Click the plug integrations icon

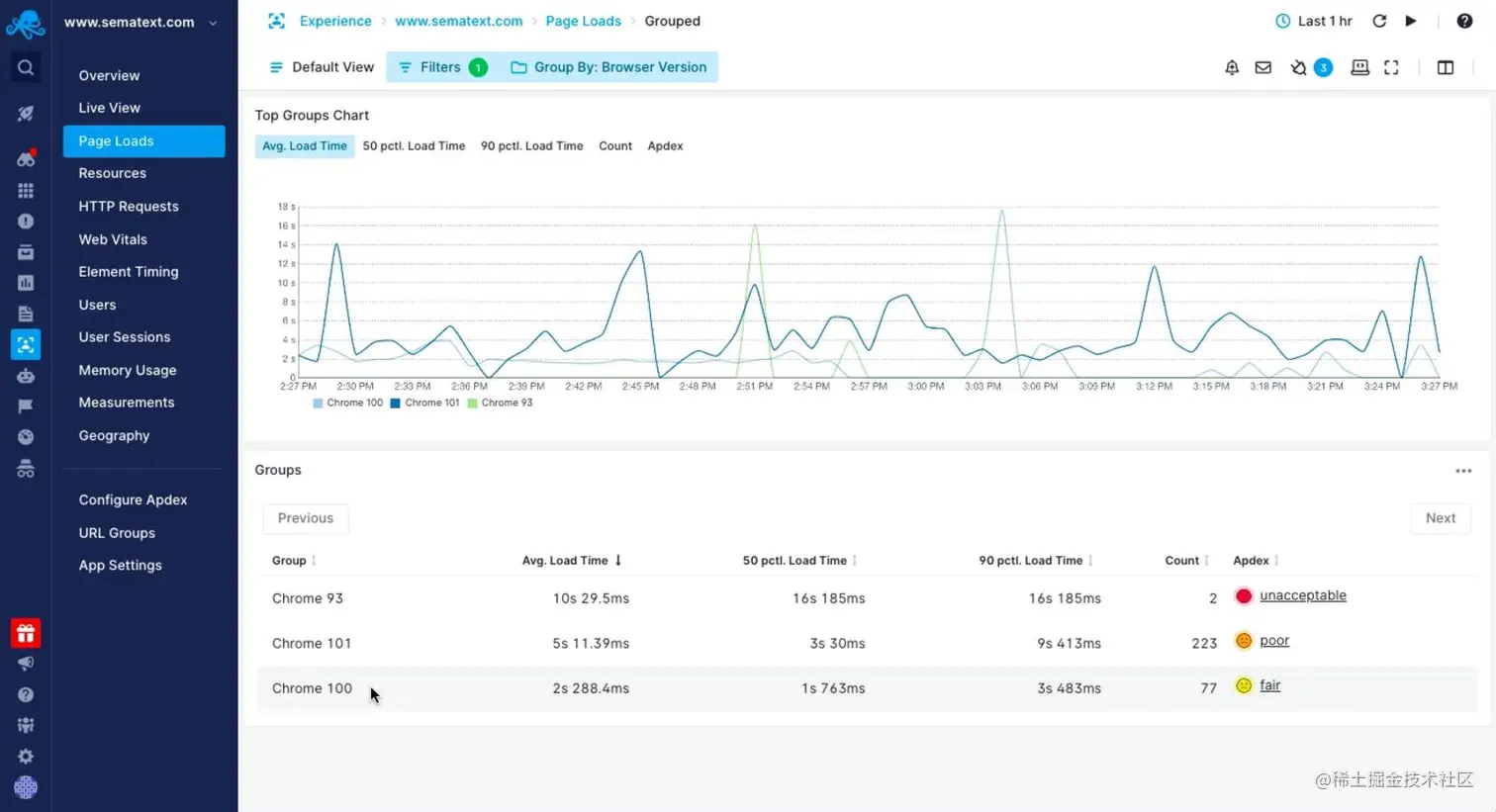(1298, 67)
